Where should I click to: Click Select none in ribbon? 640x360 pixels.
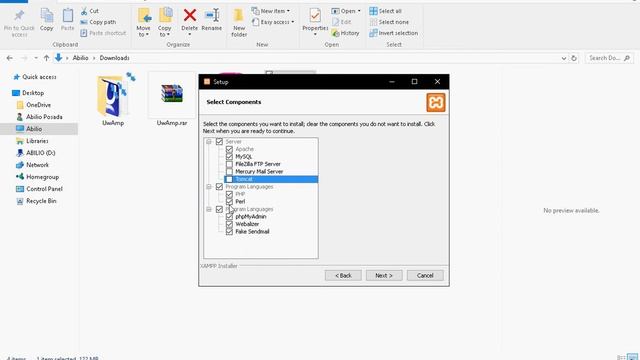(x=389, y=22)
